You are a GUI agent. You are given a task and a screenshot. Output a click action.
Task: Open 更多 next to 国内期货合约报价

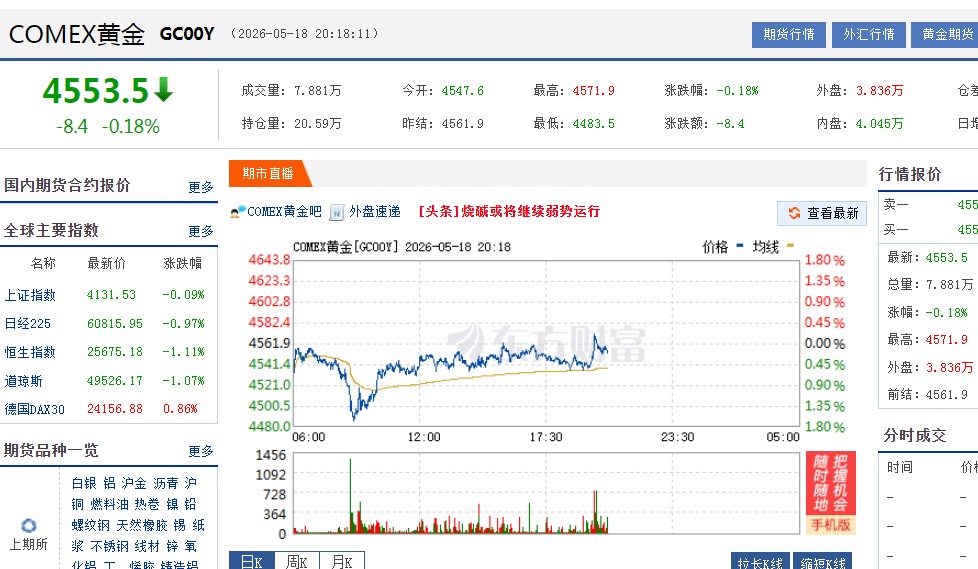(201, 187)
